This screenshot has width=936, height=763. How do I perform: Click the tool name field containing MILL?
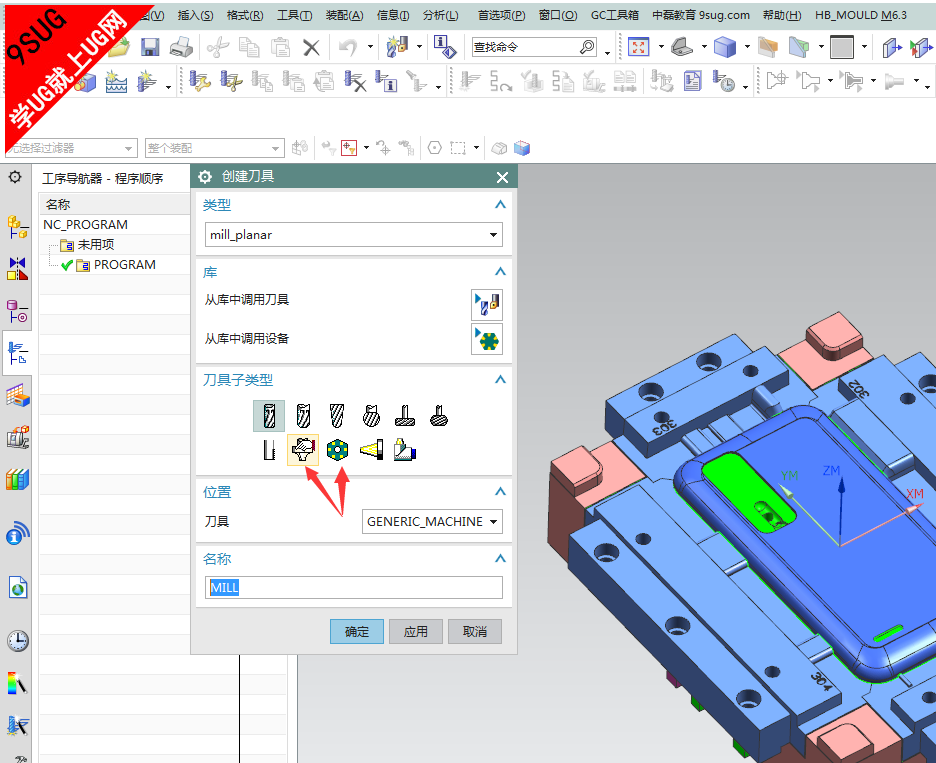[353, 587]
